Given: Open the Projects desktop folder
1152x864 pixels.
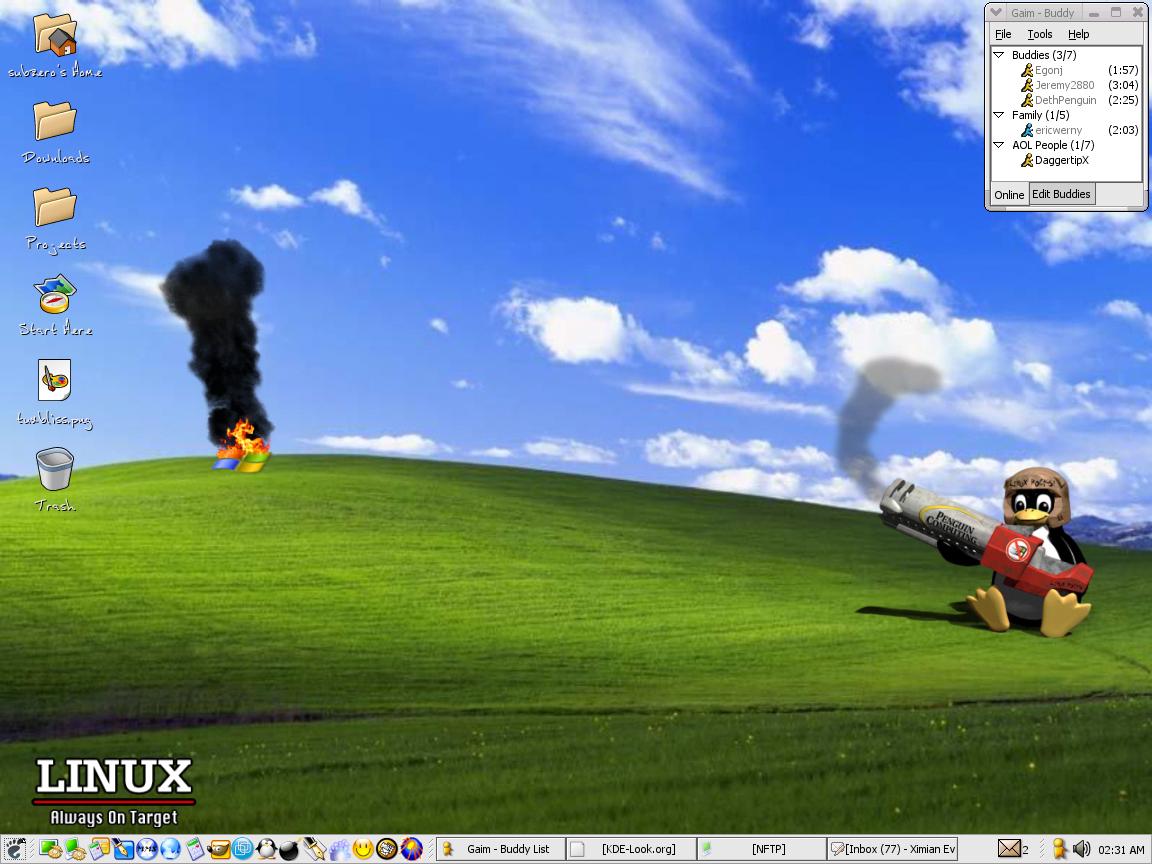Looking at the screenshot, I should pos(55,219).
